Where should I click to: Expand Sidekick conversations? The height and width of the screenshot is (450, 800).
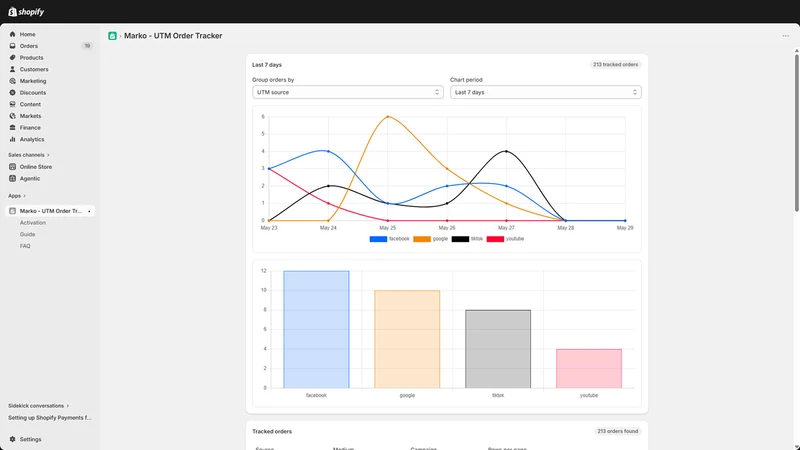click(x=38, y=406)
